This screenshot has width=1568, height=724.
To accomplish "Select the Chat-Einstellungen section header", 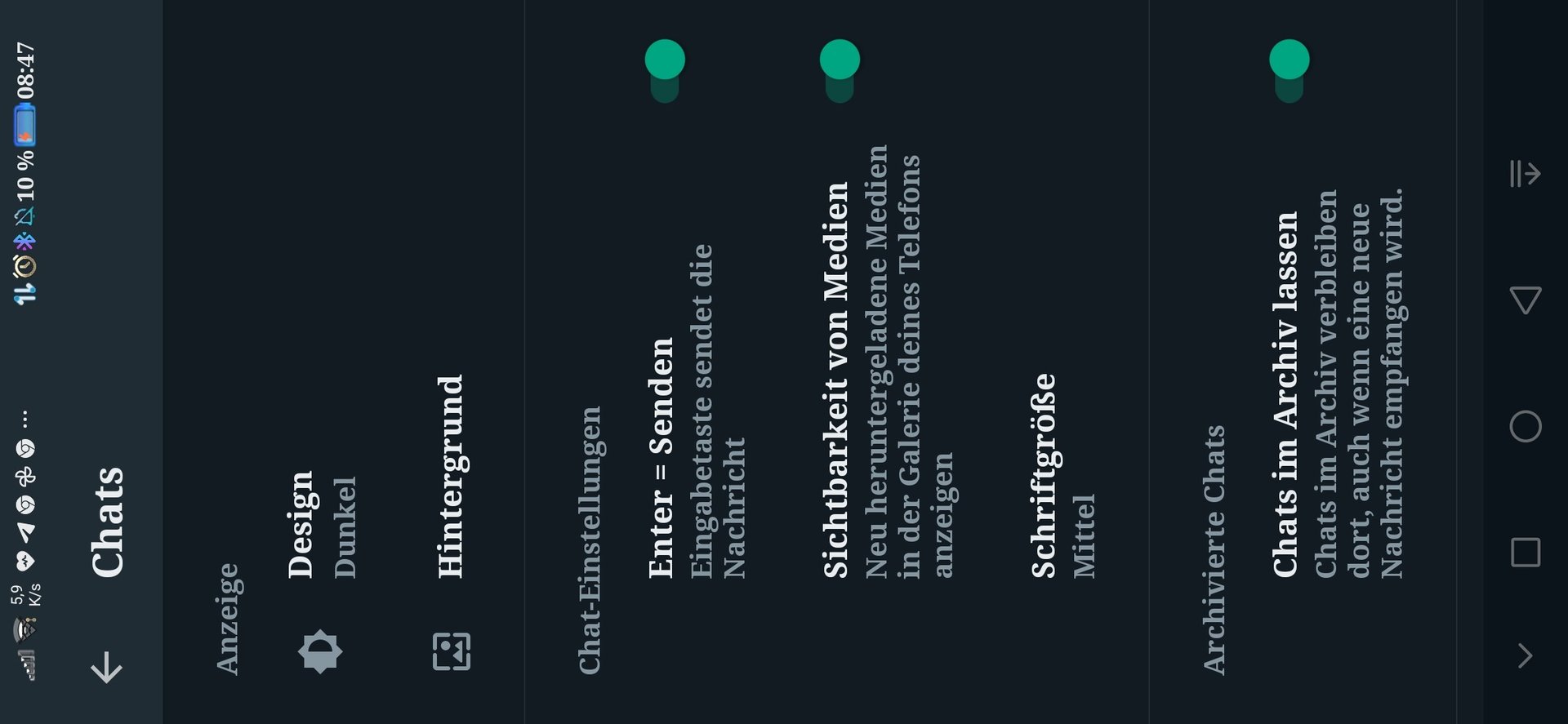I will (590, 540).
